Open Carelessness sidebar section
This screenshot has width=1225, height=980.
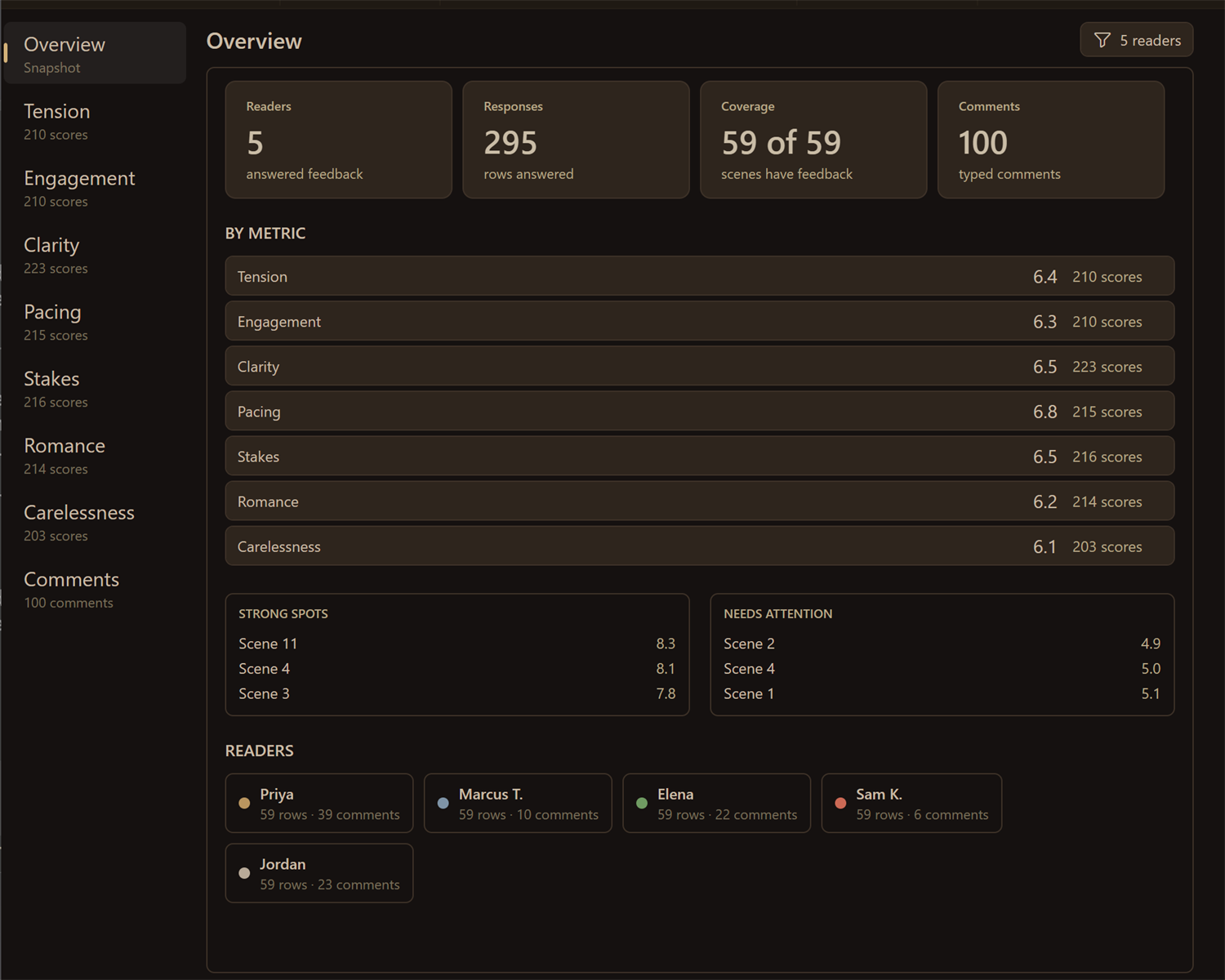click(95, 523)
